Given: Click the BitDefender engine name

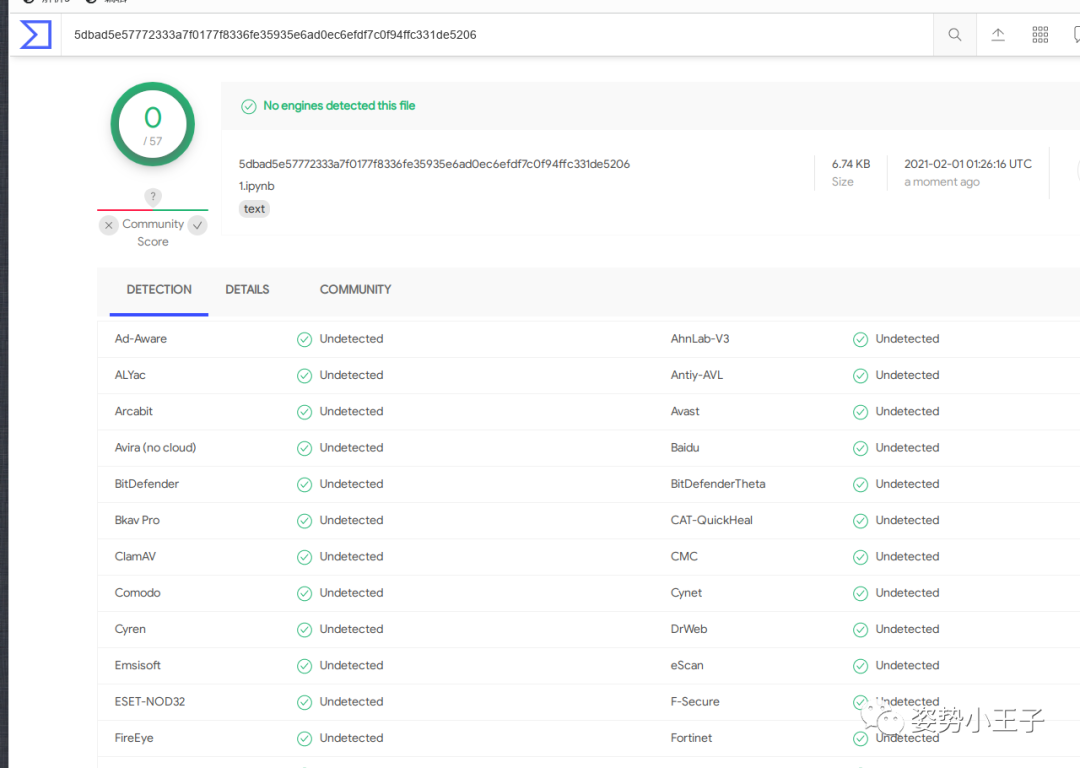Looking at the screenshot, I should click(147, 484).
